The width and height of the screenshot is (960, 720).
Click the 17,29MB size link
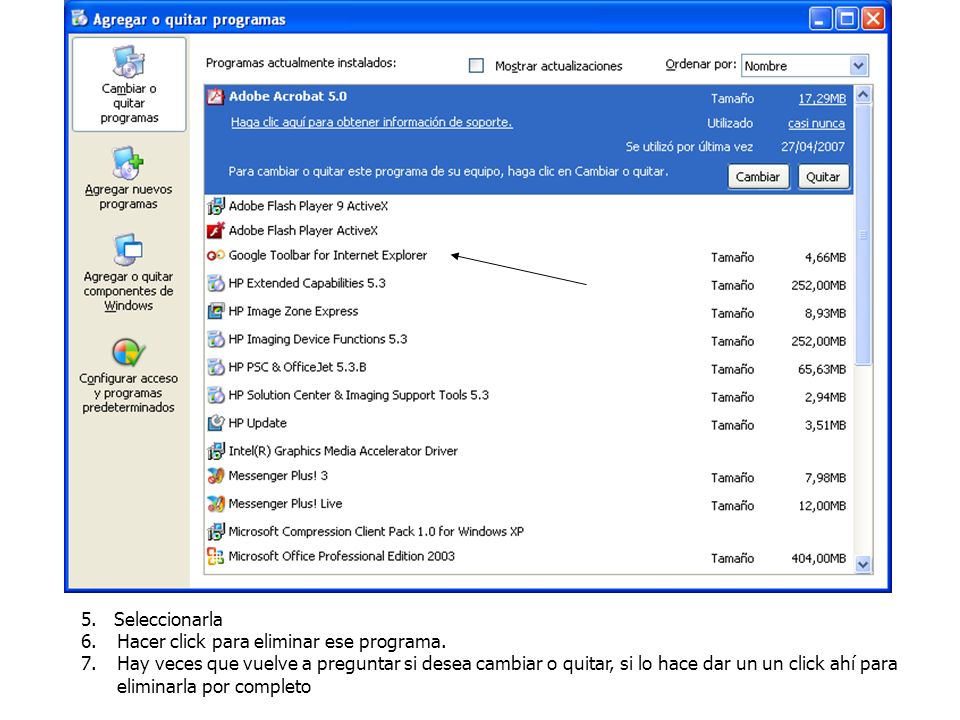coord(822,99)
